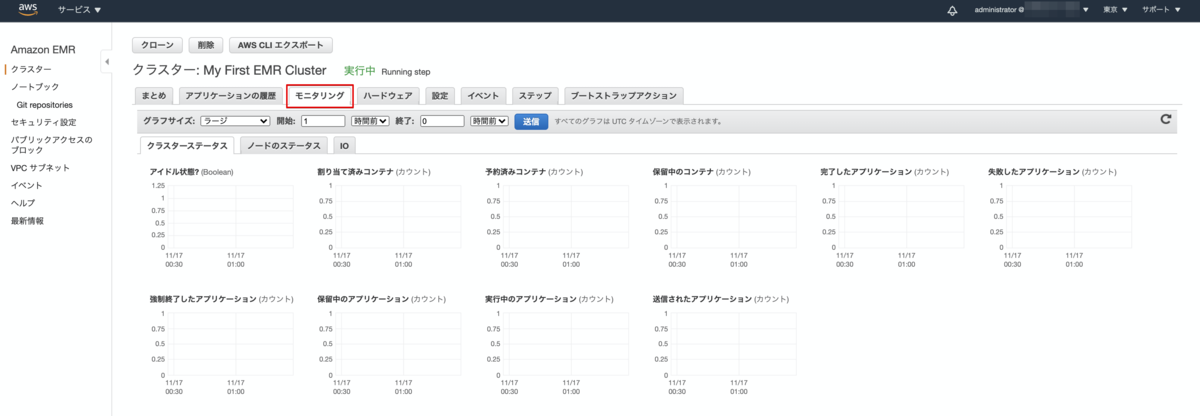Open the グラフサイズ ラージ dropdown
Screen dimensions: 1200x416
click(235, 121)
